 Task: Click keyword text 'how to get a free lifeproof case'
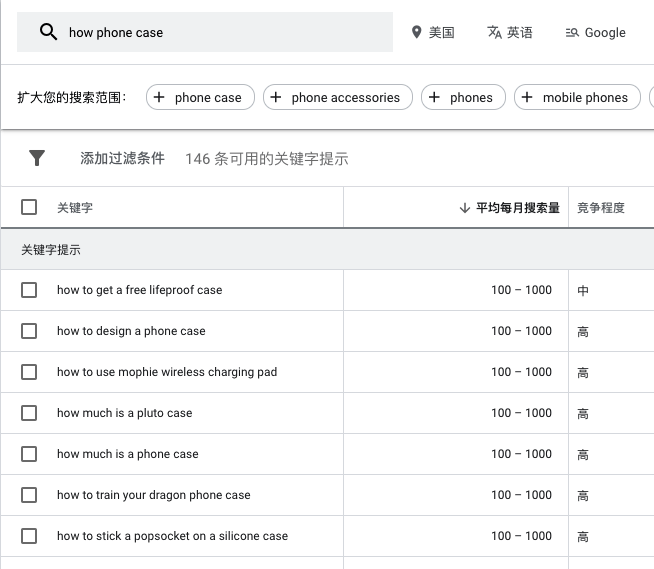[x=140, y=290]
